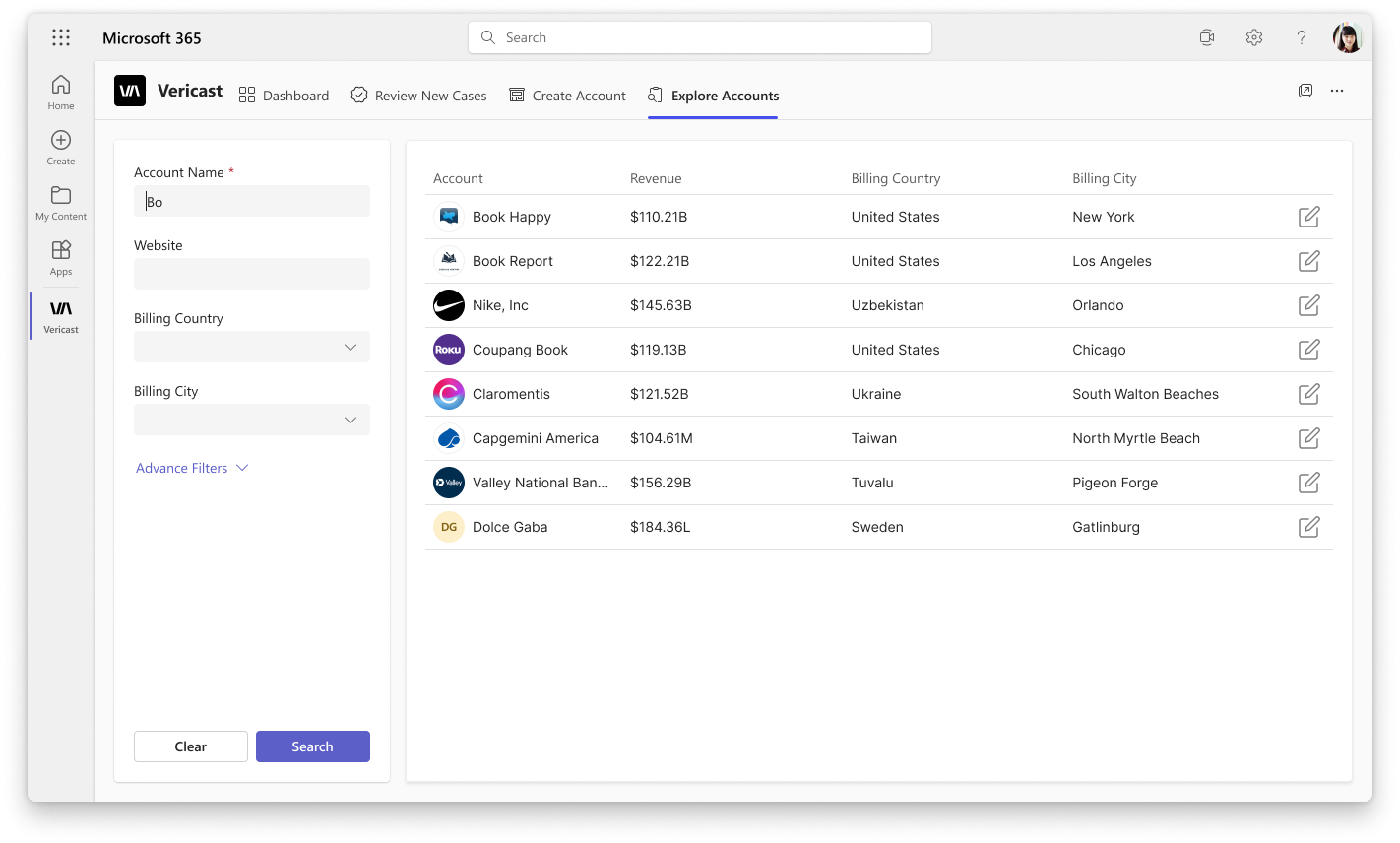Open Apps in the left sidebar
The height and width of the screenshot is (843, 1400).
pyautogui.click(x=61, y=257)
